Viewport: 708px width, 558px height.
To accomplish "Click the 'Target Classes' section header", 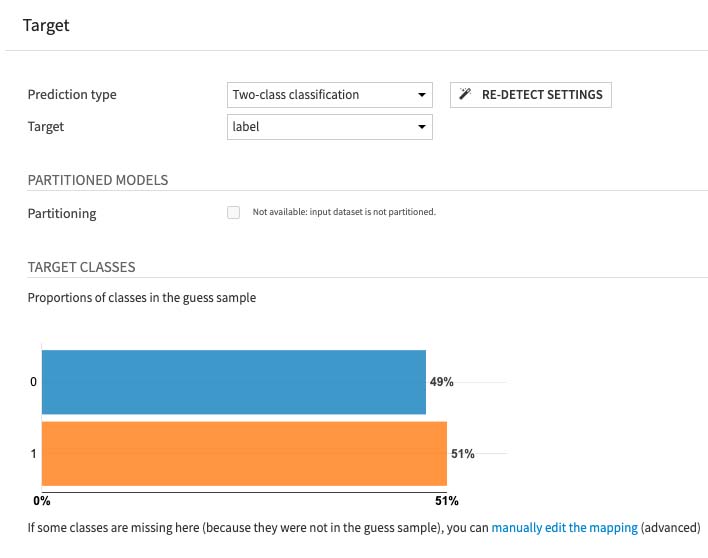I will pos(81,267).
